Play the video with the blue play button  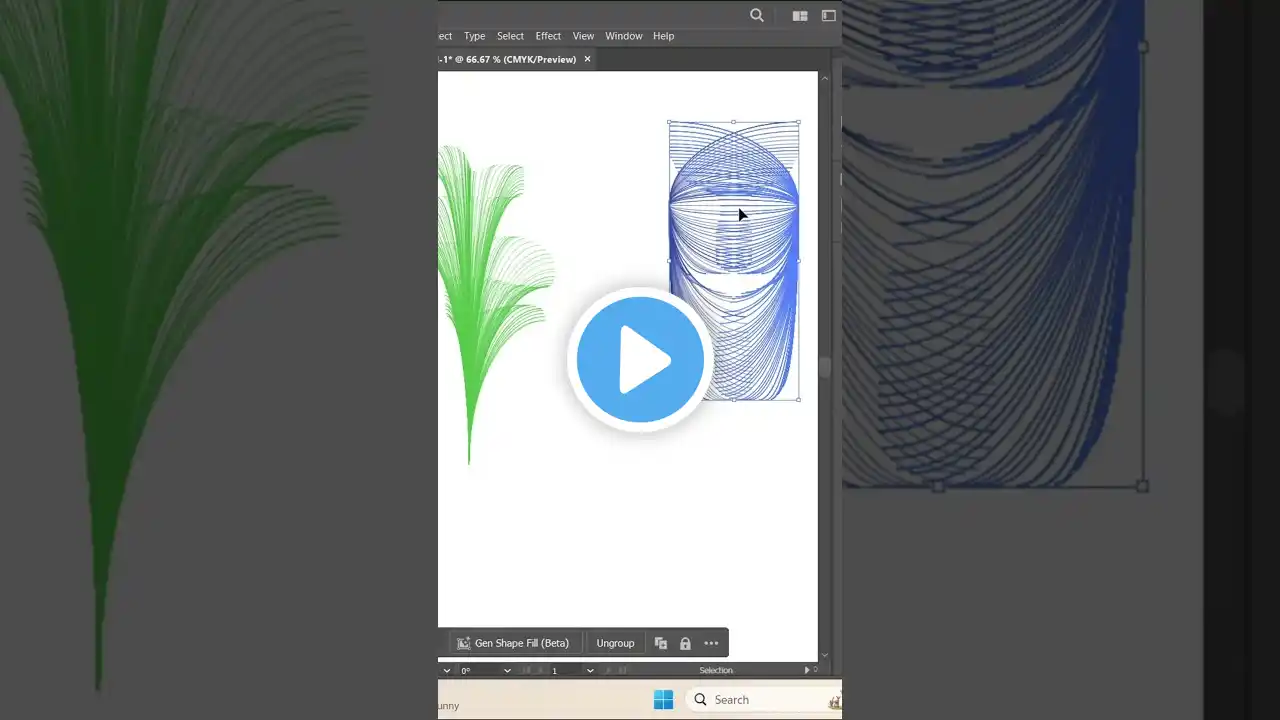click(x=640, y=360)
